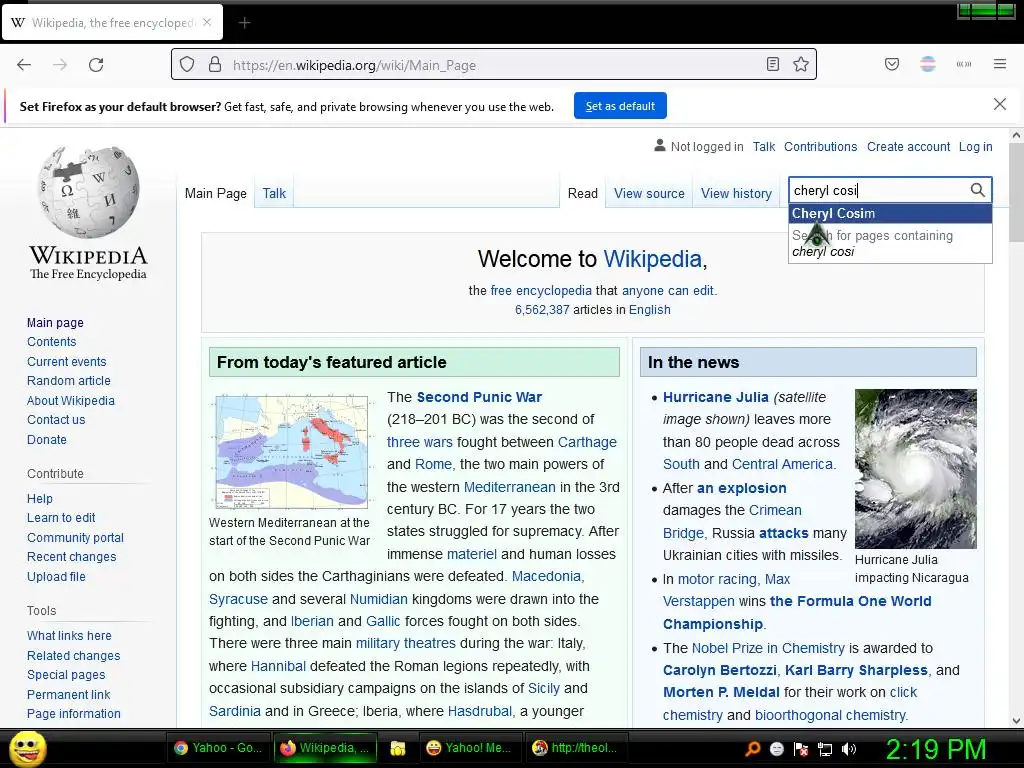Click the Hurricane Julia news link
The height and width of the screenshot is (768, 1024).
715,397
